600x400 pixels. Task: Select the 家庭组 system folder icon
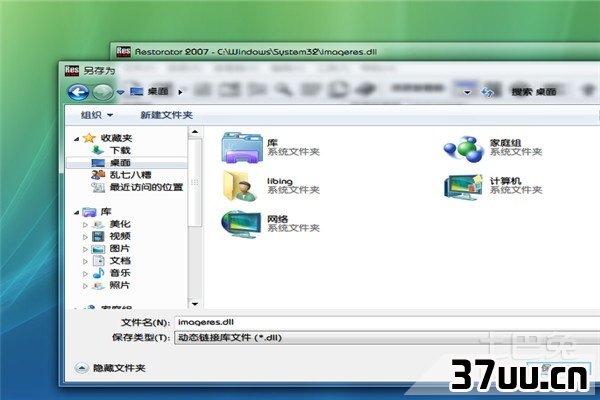pos(464,149)
